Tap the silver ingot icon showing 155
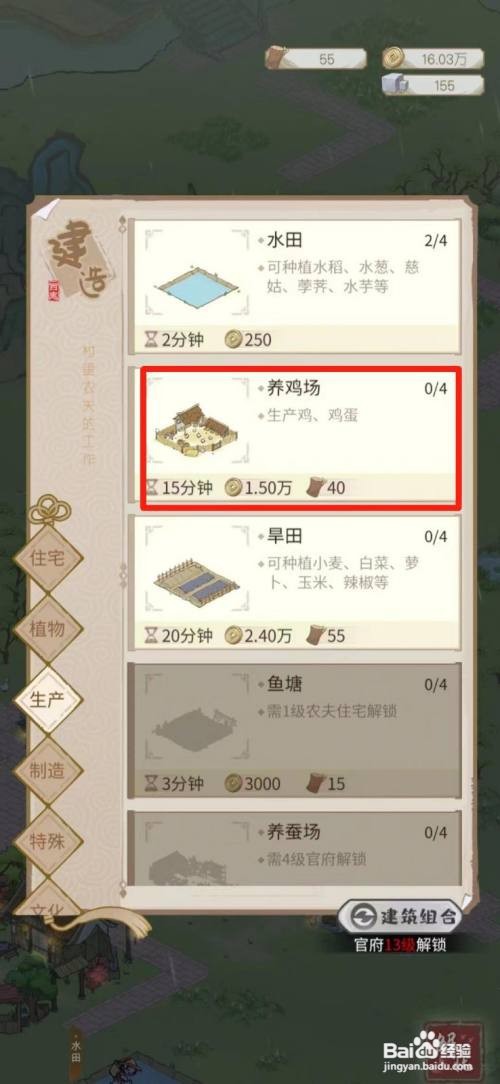Image resolution: width=500 pixels, height=1084 pixels. [393, 86]
